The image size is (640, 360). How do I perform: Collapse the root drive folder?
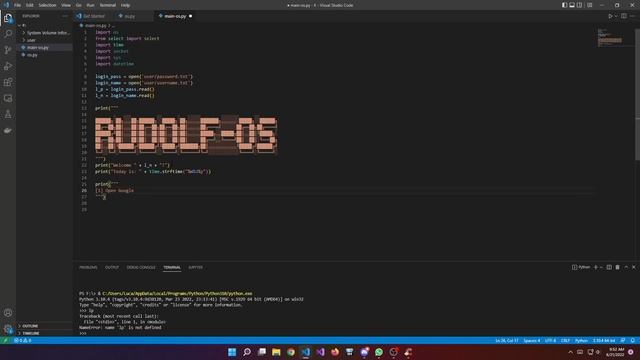[45, 25]
